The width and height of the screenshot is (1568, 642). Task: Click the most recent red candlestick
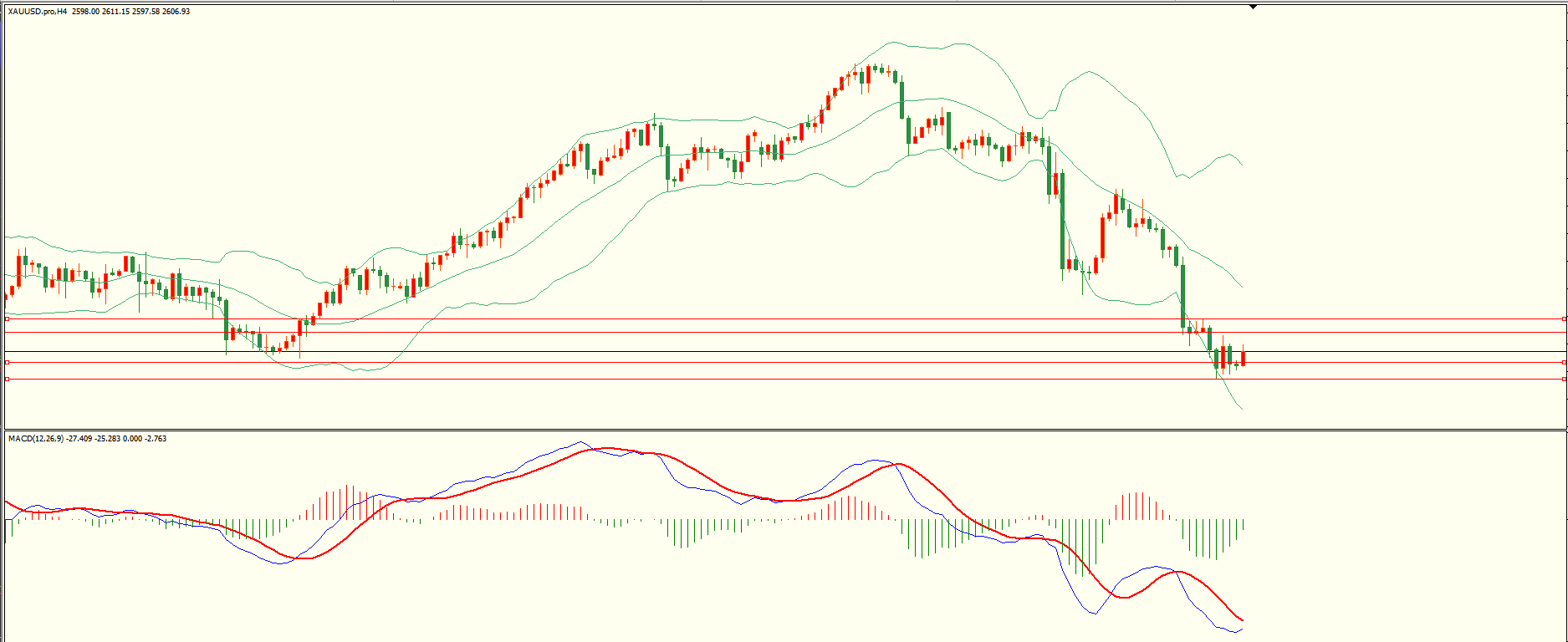pos(1244,358)
